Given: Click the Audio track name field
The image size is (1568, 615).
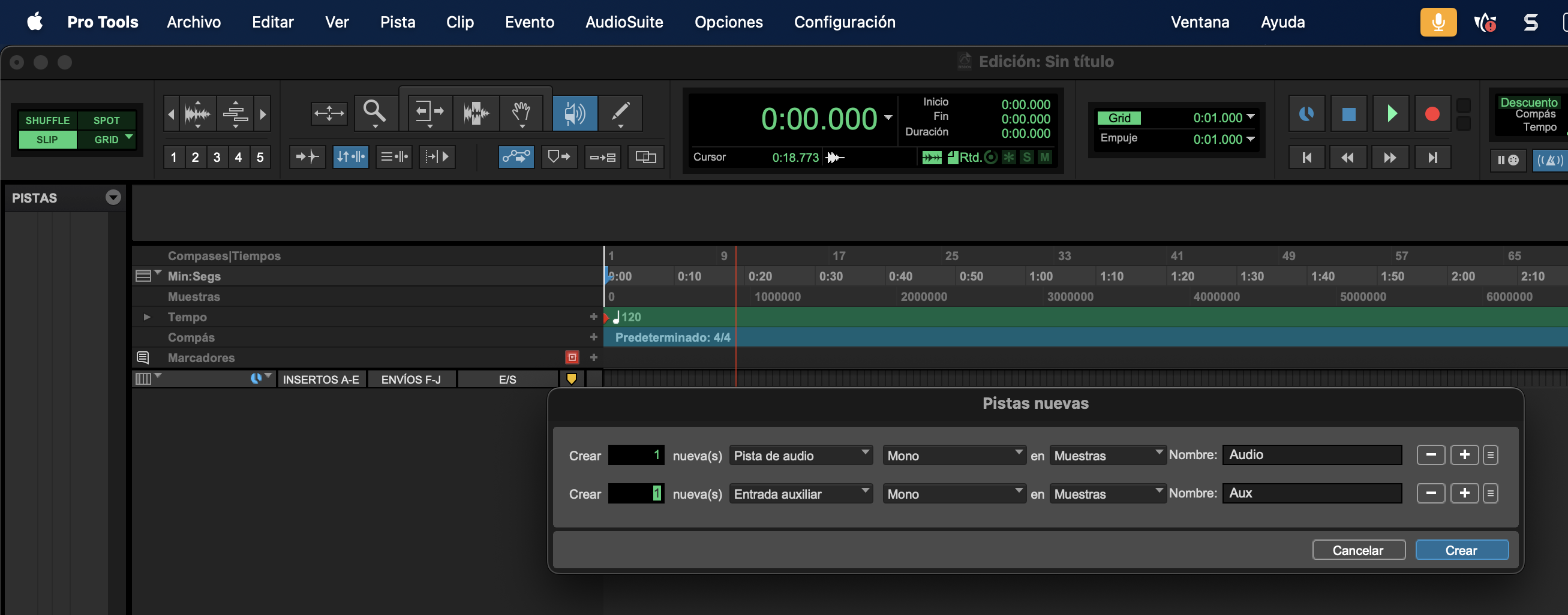Looking at the screenshot, I should tap(1312, 454).
